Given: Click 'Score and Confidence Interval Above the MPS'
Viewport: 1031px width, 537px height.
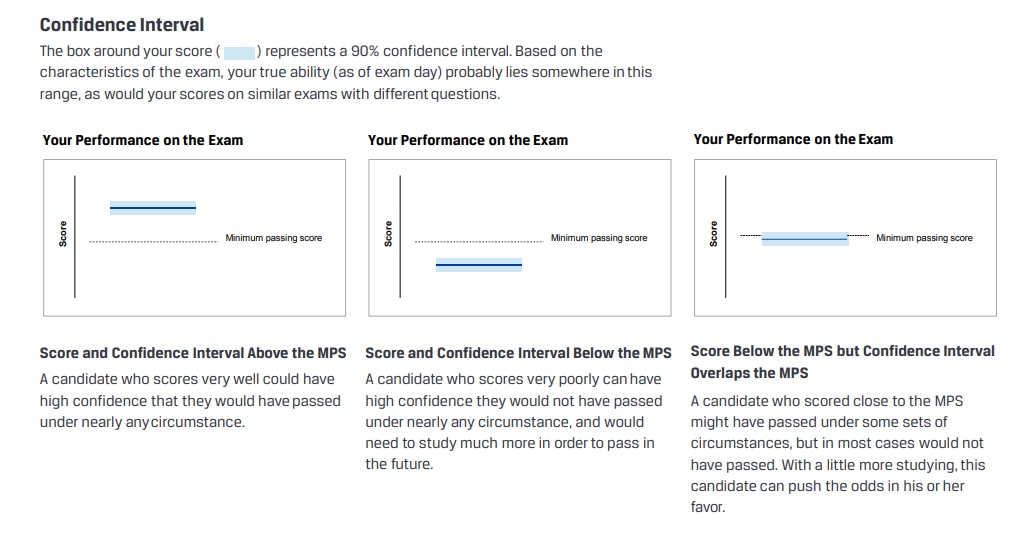Looking at the screenshot, I should (x=193, y=353).
